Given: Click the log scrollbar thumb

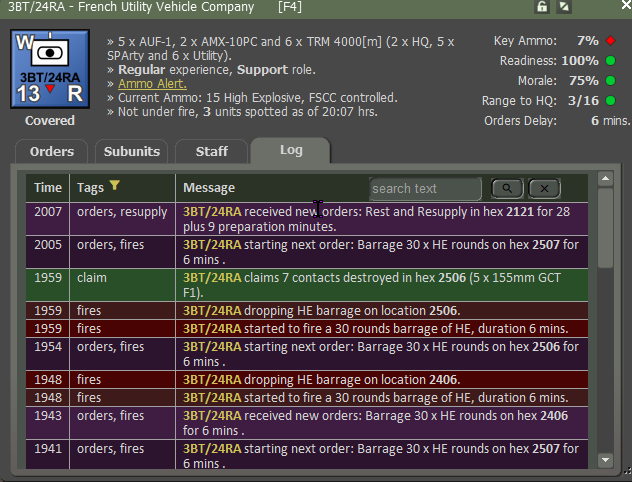Looking at the screenshot, I should [605, 228].
